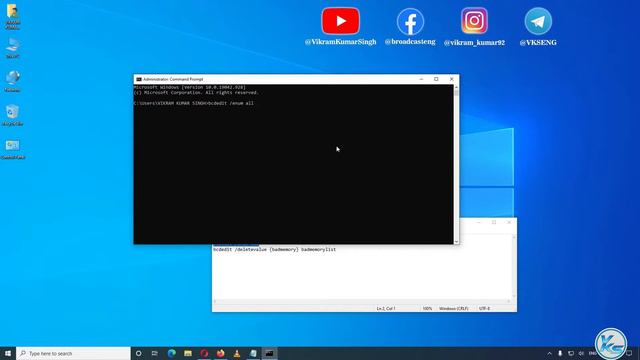Image resolution: width=640 pixels, height=360 pixels.
Task: Click the Command Prompt scrollbar up arrow
Action: point(456,87)
